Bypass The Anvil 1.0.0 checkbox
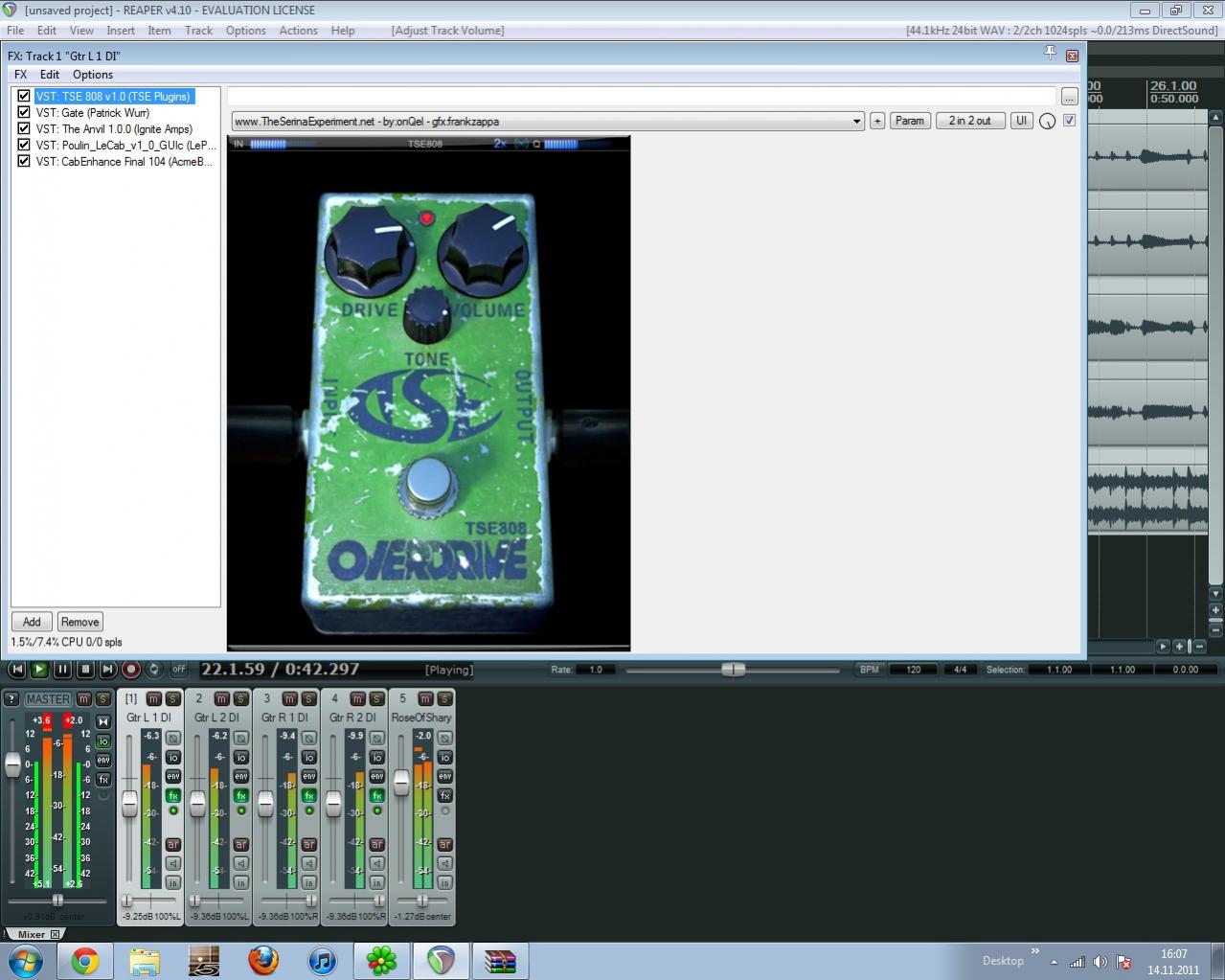The height and width of the screenshot is (980, 1225). (24, 129)
